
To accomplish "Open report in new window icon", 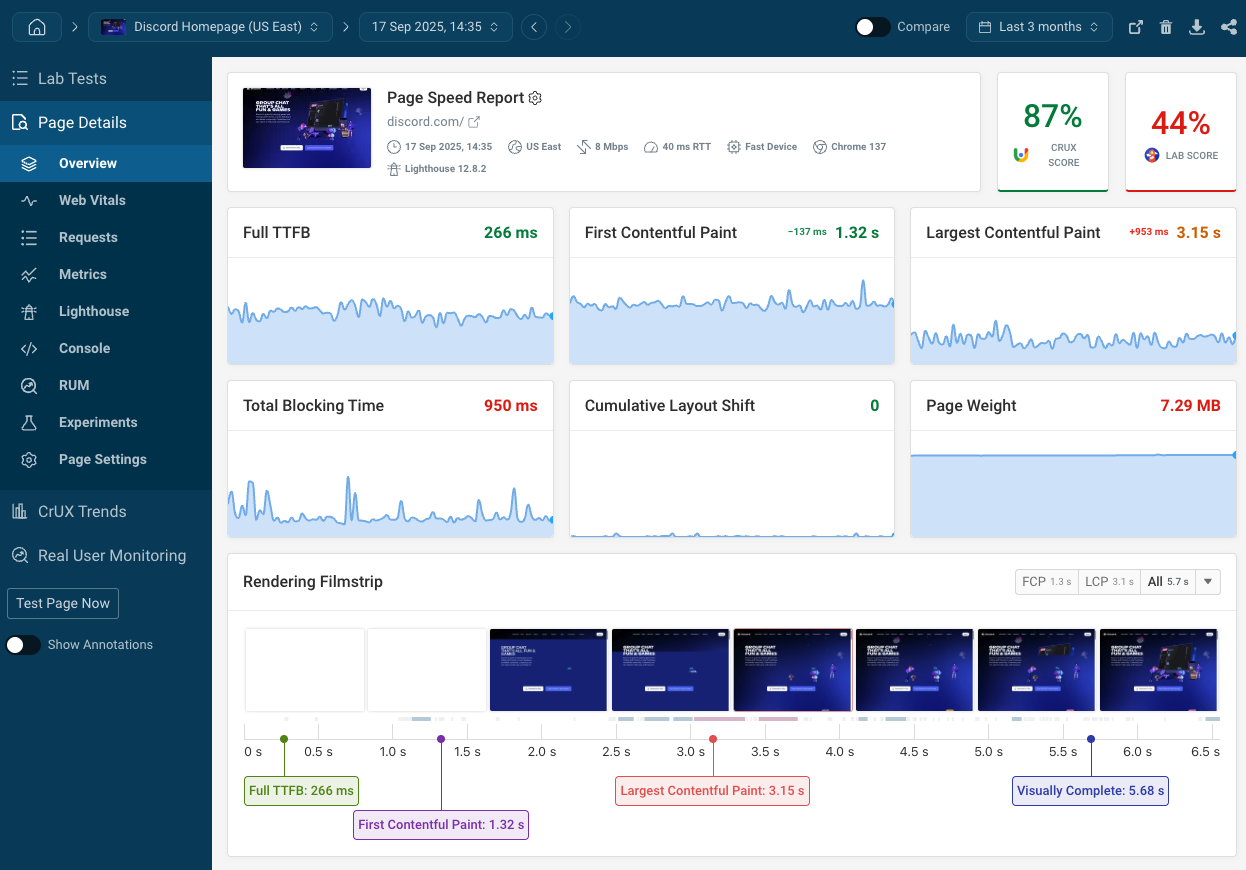I will pyautogui.click(x=1135, y=27).
